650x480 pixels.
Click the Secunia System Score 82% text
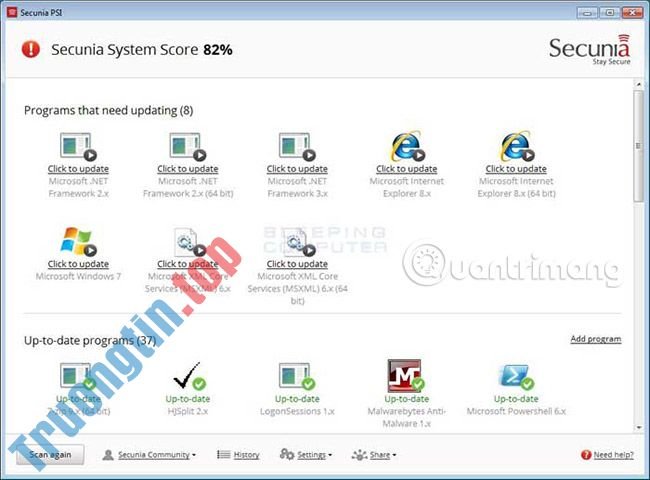click(x=141, y=50)
